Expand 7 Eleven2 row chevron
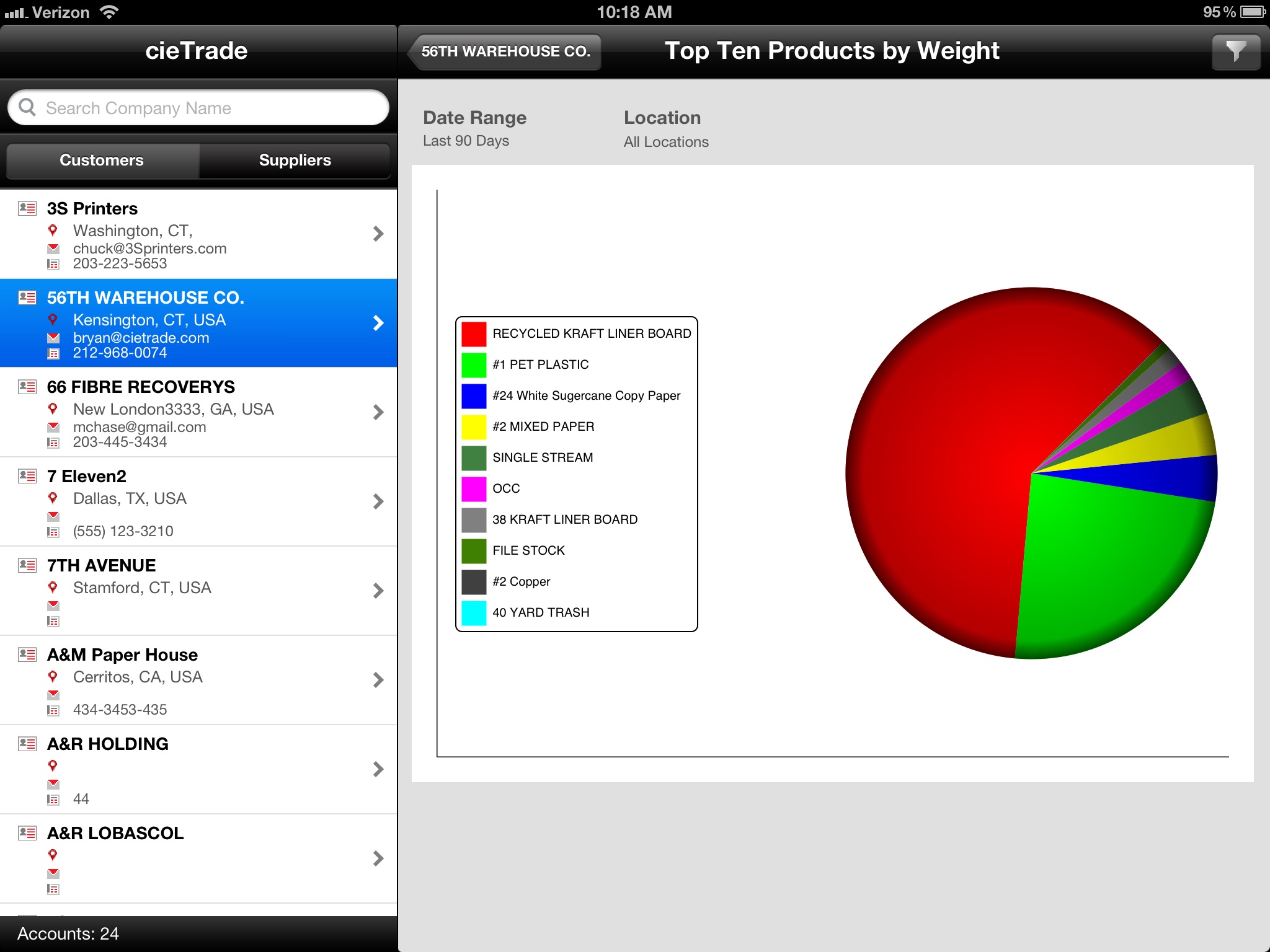Image resolution: width=1270 pixels, height=952 pixels. click(x=378, y=501)
